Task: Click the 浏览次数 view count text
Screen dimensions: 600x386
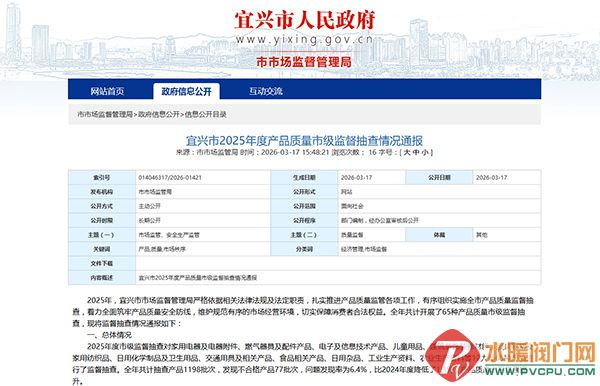Action: coord(354,152)
